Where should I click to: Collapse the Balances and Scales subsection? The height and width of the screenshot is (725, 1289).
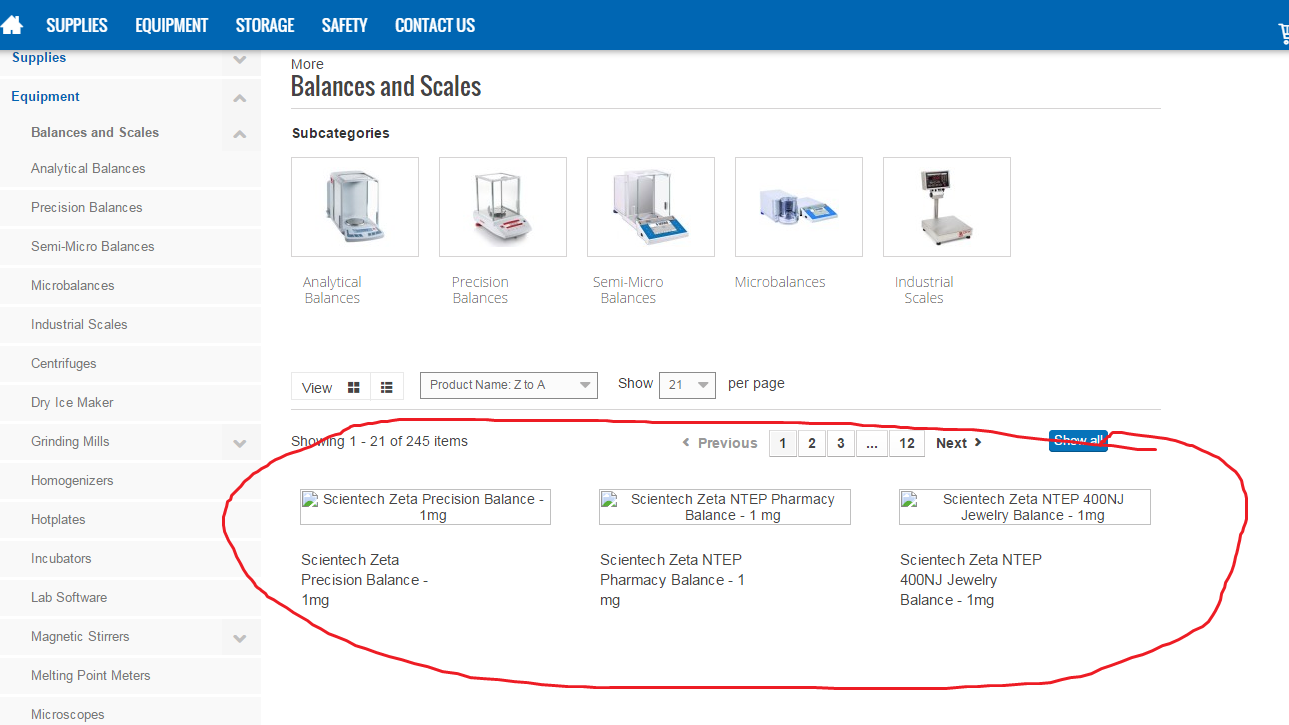[x=240, y=134]
